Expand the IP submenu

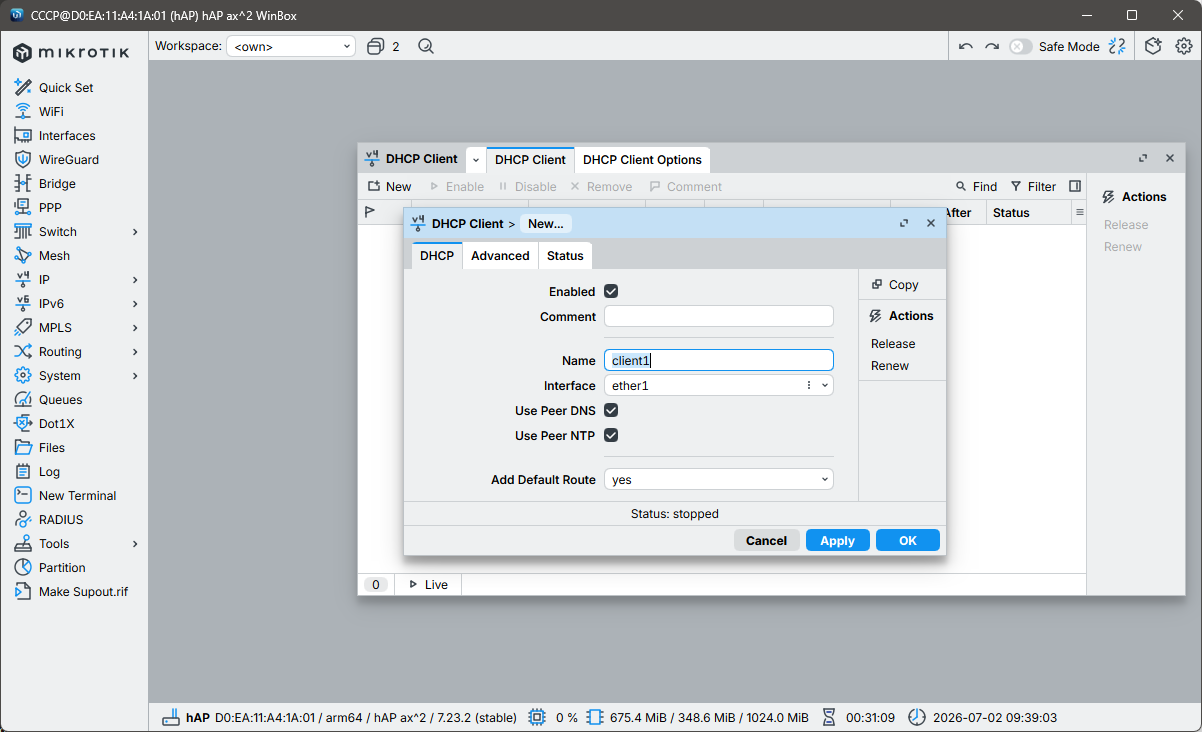coord(135,279)
